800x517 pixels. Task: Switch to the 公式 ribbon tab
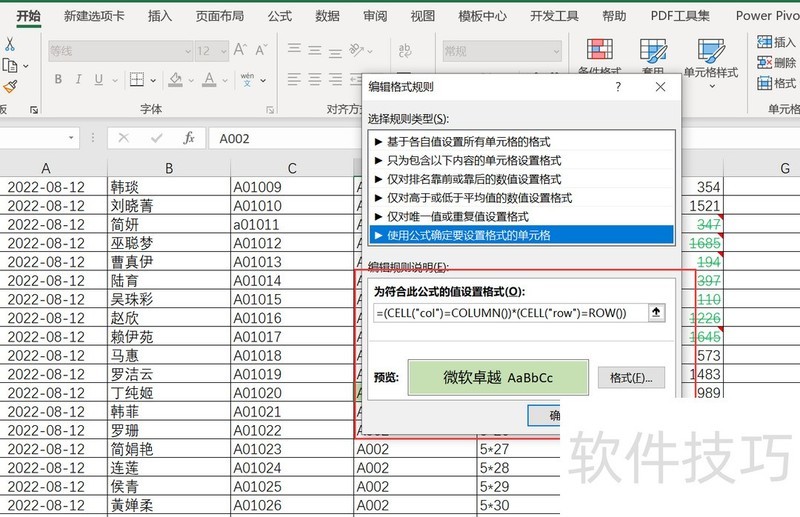pyautogui.click(x=280, y=16)
